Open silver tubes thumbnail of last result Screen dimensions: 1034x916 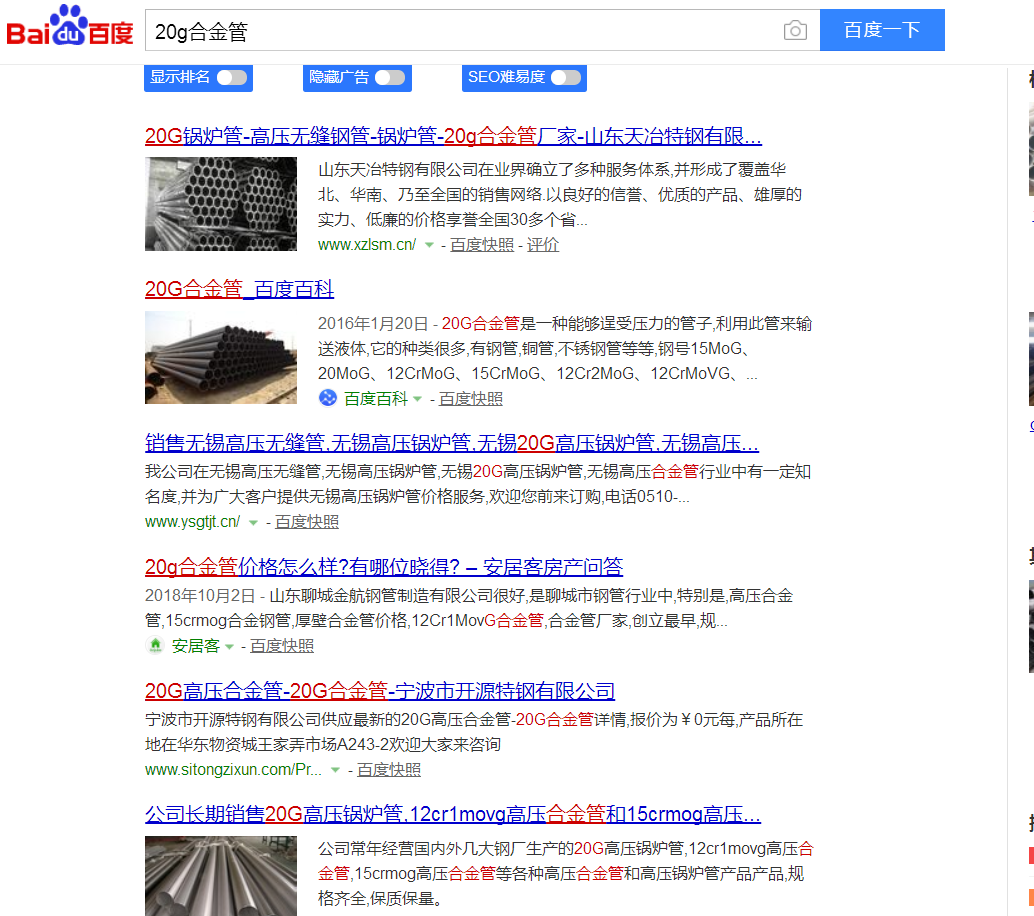(x=221, y=876)
